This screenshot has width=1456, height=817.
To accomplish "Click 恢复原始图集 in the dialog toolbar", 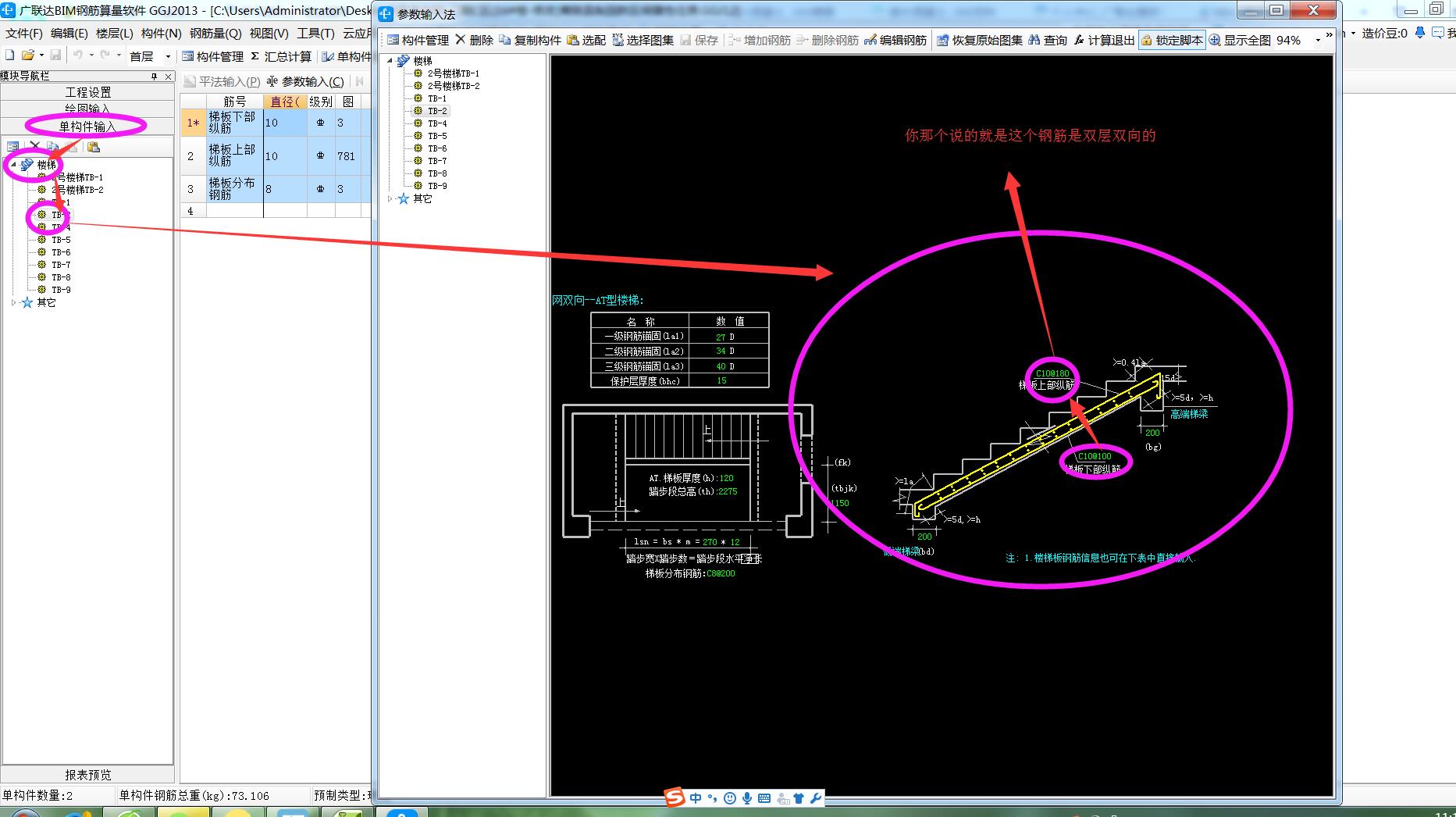I will [x=980, y=40].
